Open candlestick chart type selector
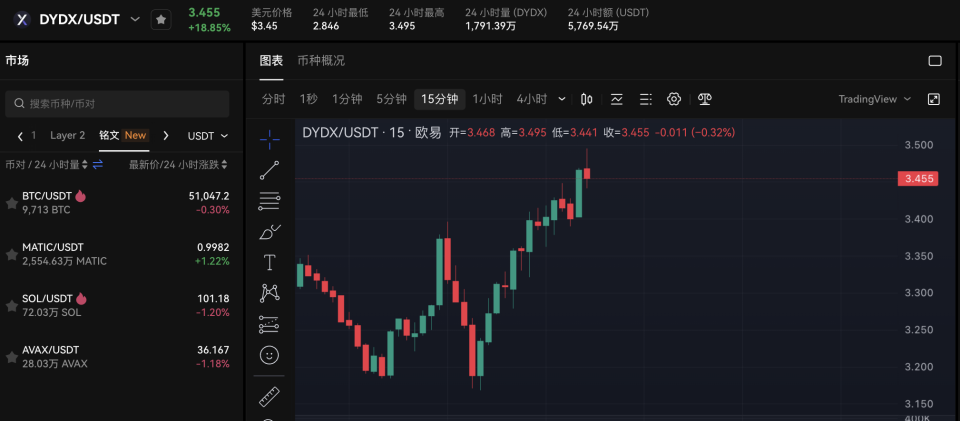Screen dimensions: 960x421 (587, 99)
